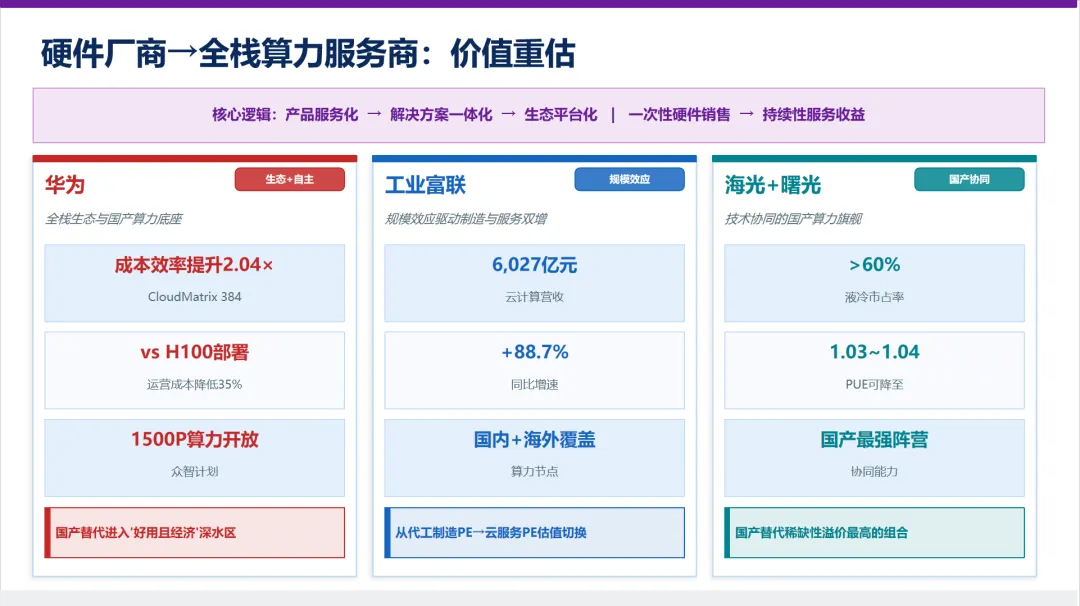Viewport: 1080px width, 606px height.
Task: Click the subtitle 全栈生态与国产算力底座
Action: (x=114, y=219)
